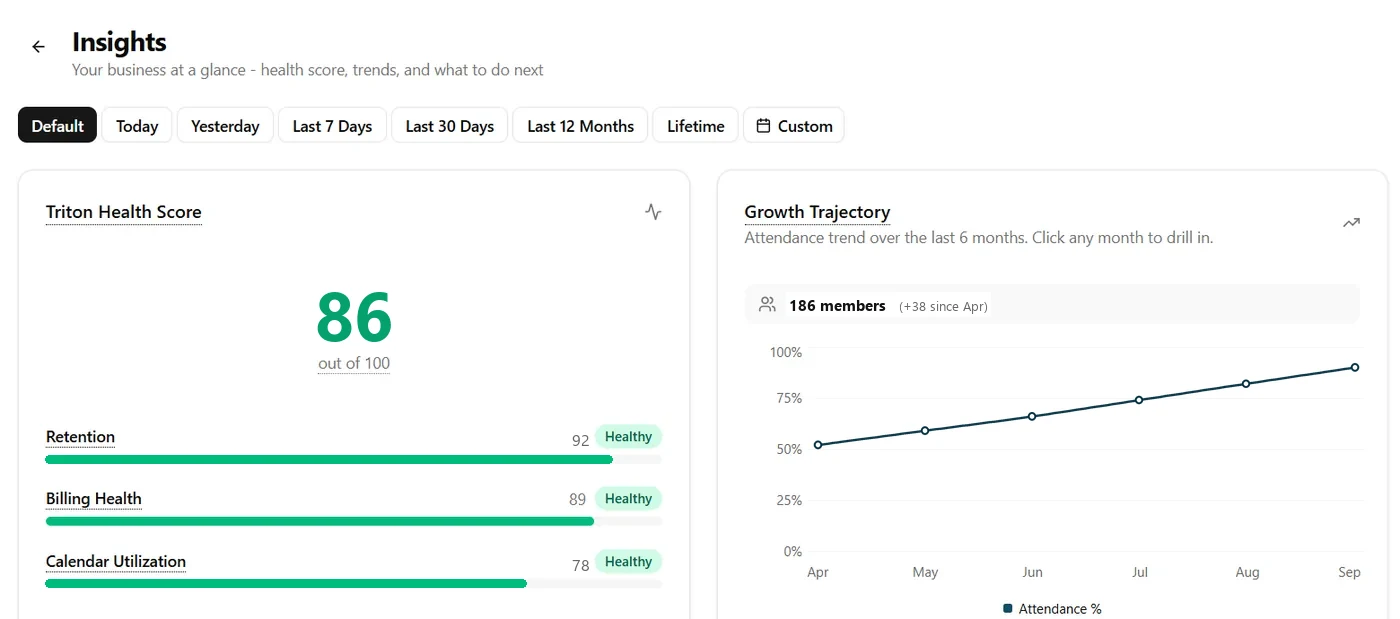Select the Last 12 Months range
The image size is (1400, 619).
point(580,126)
